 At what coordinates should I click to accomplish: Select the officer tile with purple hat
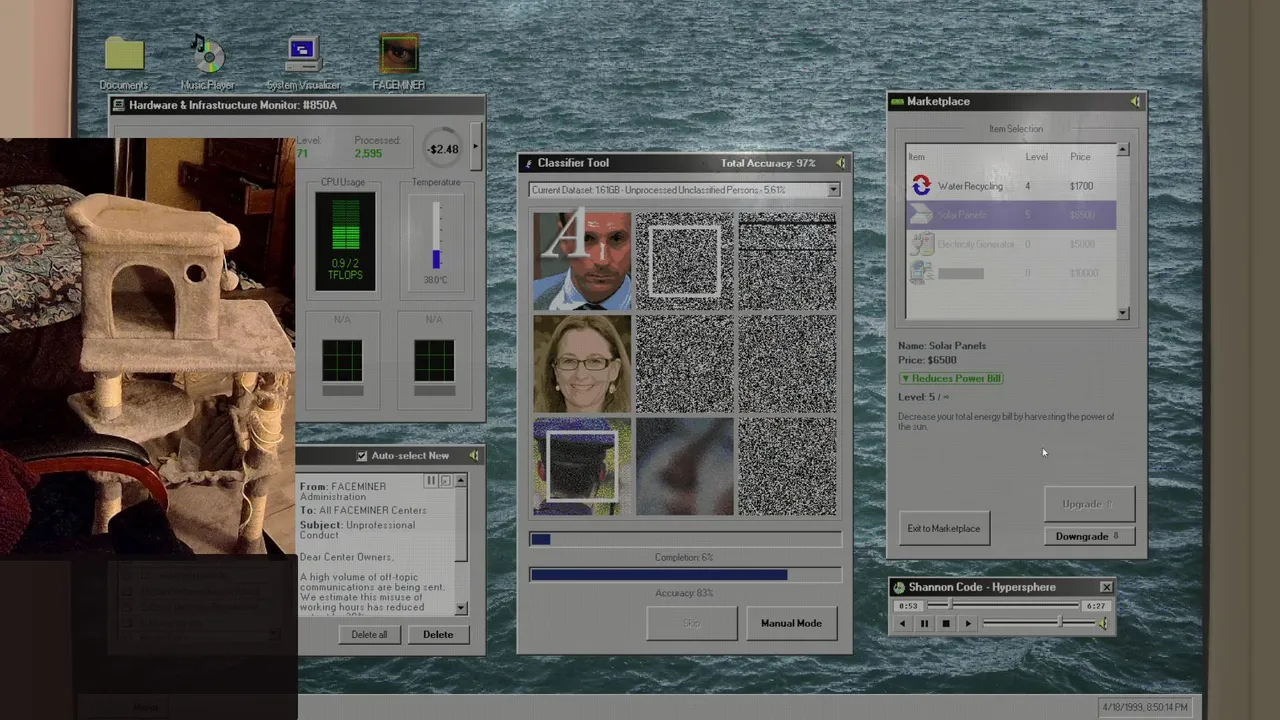582,466
